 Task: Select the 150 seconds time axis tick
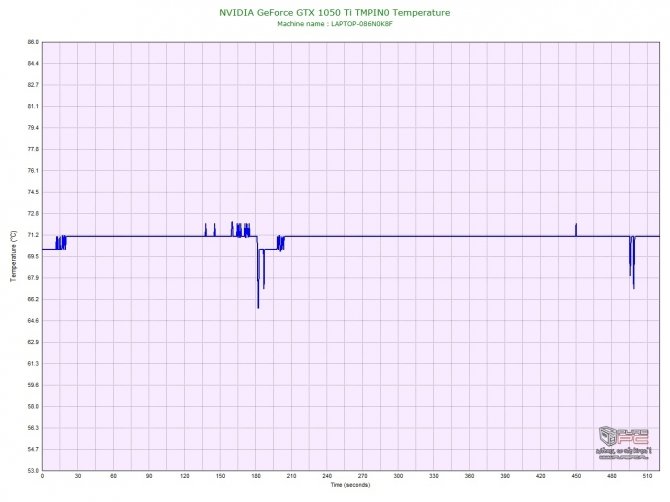220,476
